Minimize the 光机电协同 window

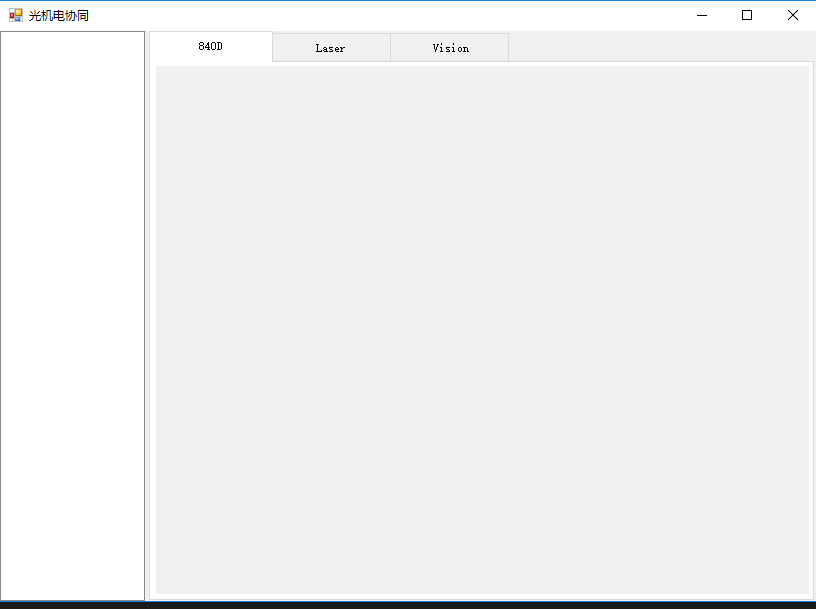[x=702, y=15]
